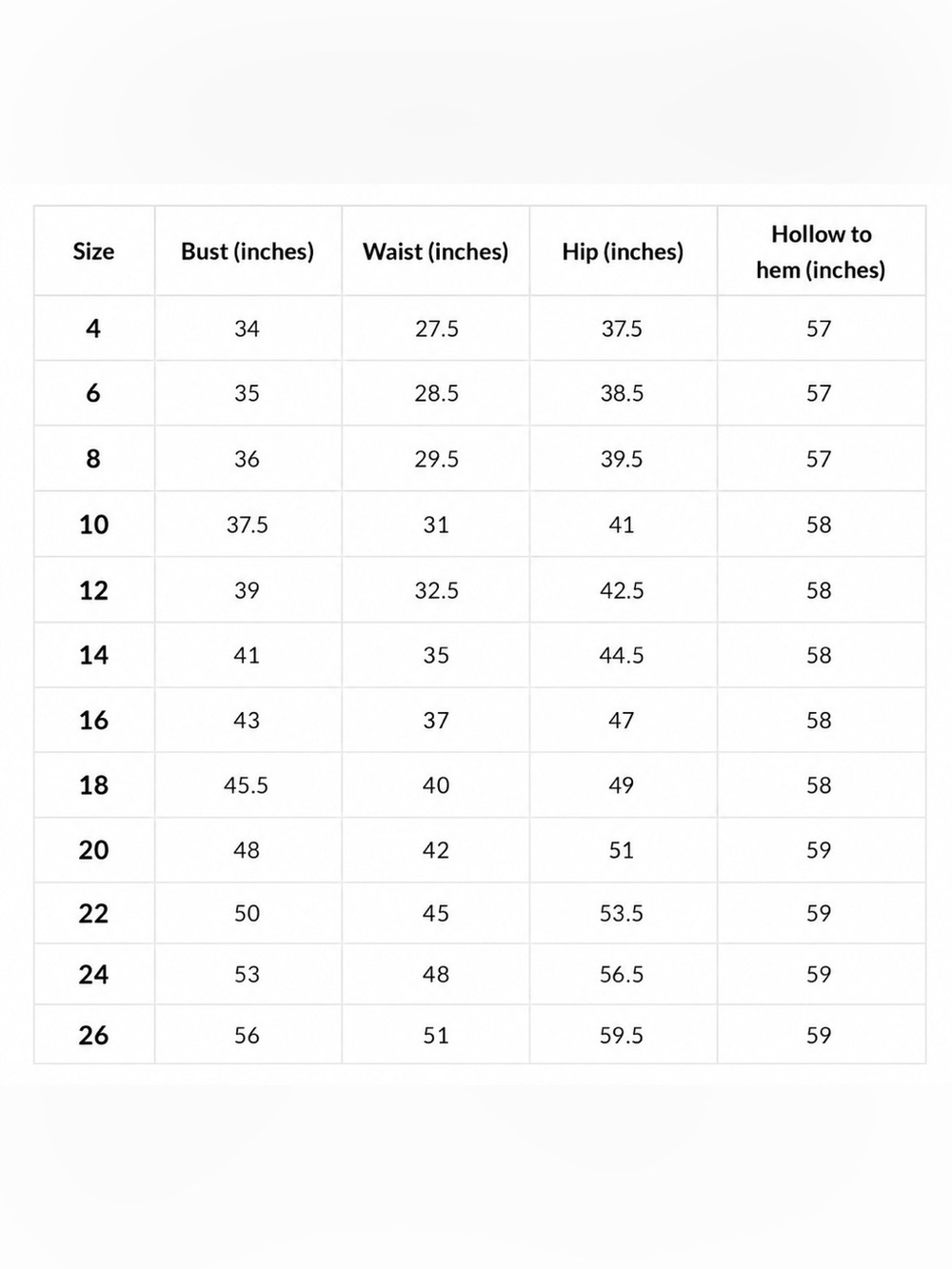This screenshot has height=1269, width=952.
Task: Click size 22 in the Size column
Action: pyautogui.click(x=93, y=914)
